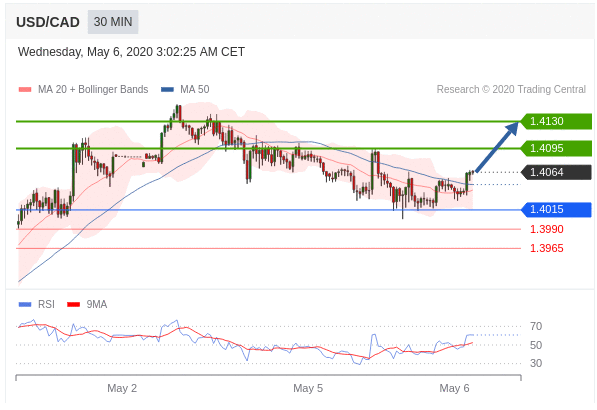Screen dimensions: 597x410
Task: Click the 1.4015 blue pivot label
Action: [x=556, y=209]
